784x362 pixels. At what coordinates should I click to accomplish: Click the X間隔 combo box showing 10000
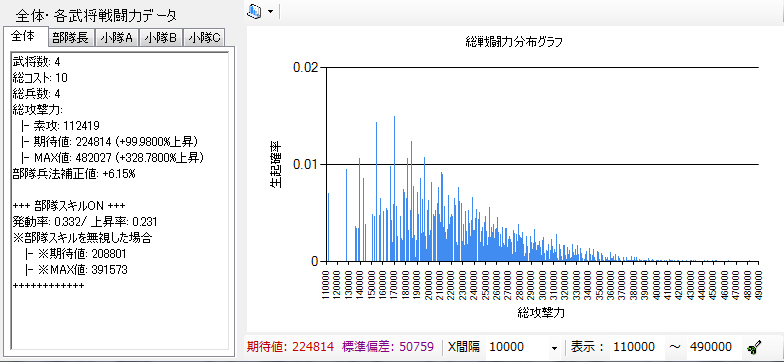(523, 347)
